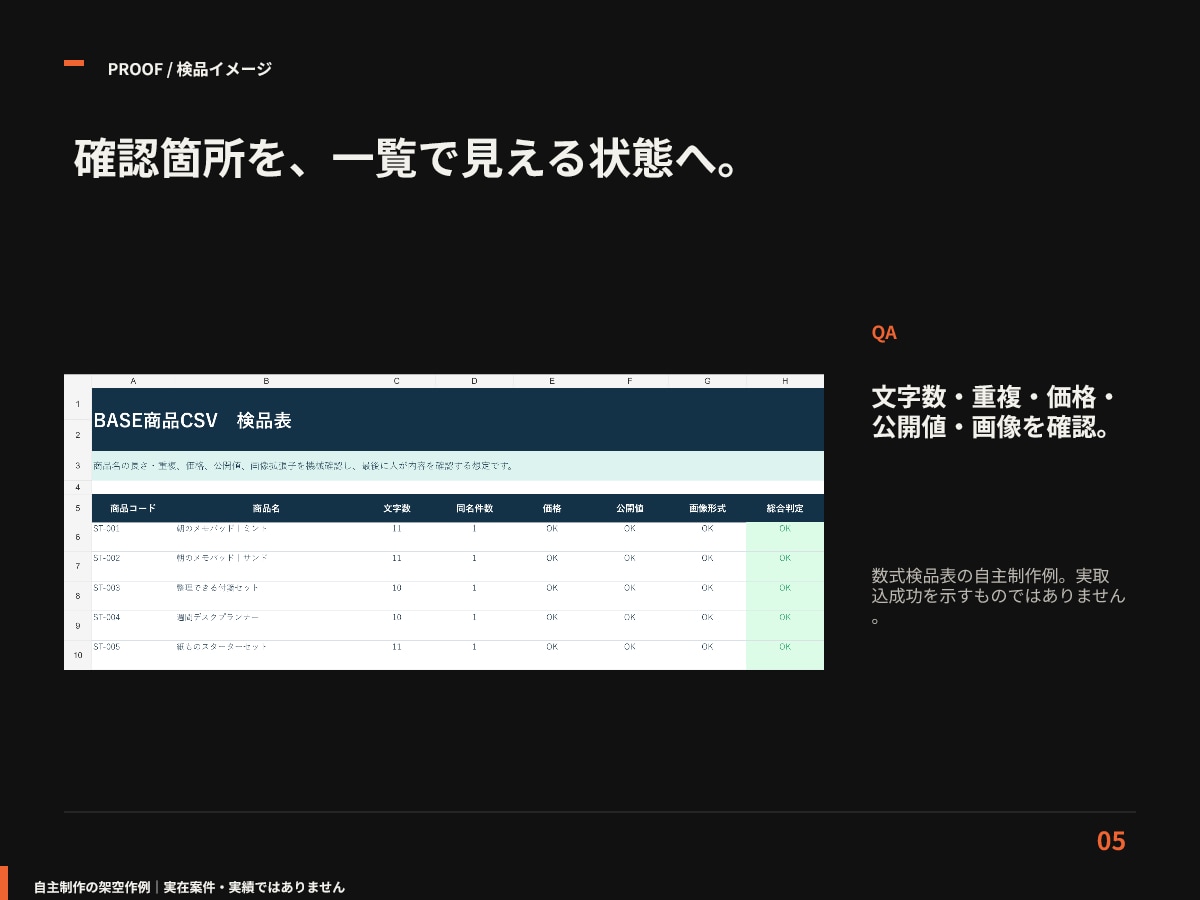Image resolution: width=1200 pixels, height=900 pixels.
Task: Click the '数式検品表の自主制作例' disclaimer paragraph
Action: point(998,597)
